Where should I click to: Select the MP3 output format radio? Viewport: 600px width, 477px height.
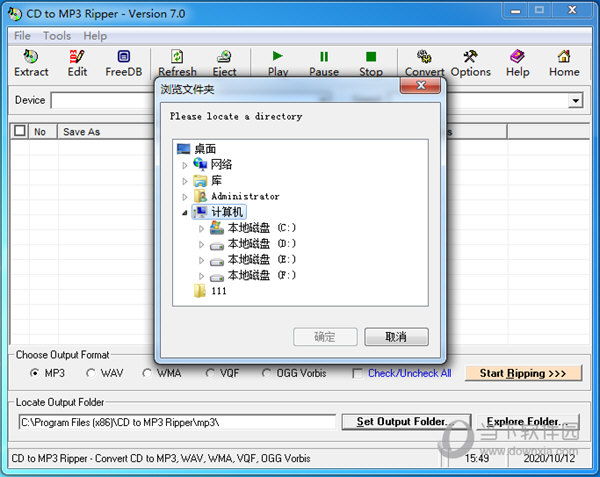point(34,373)
